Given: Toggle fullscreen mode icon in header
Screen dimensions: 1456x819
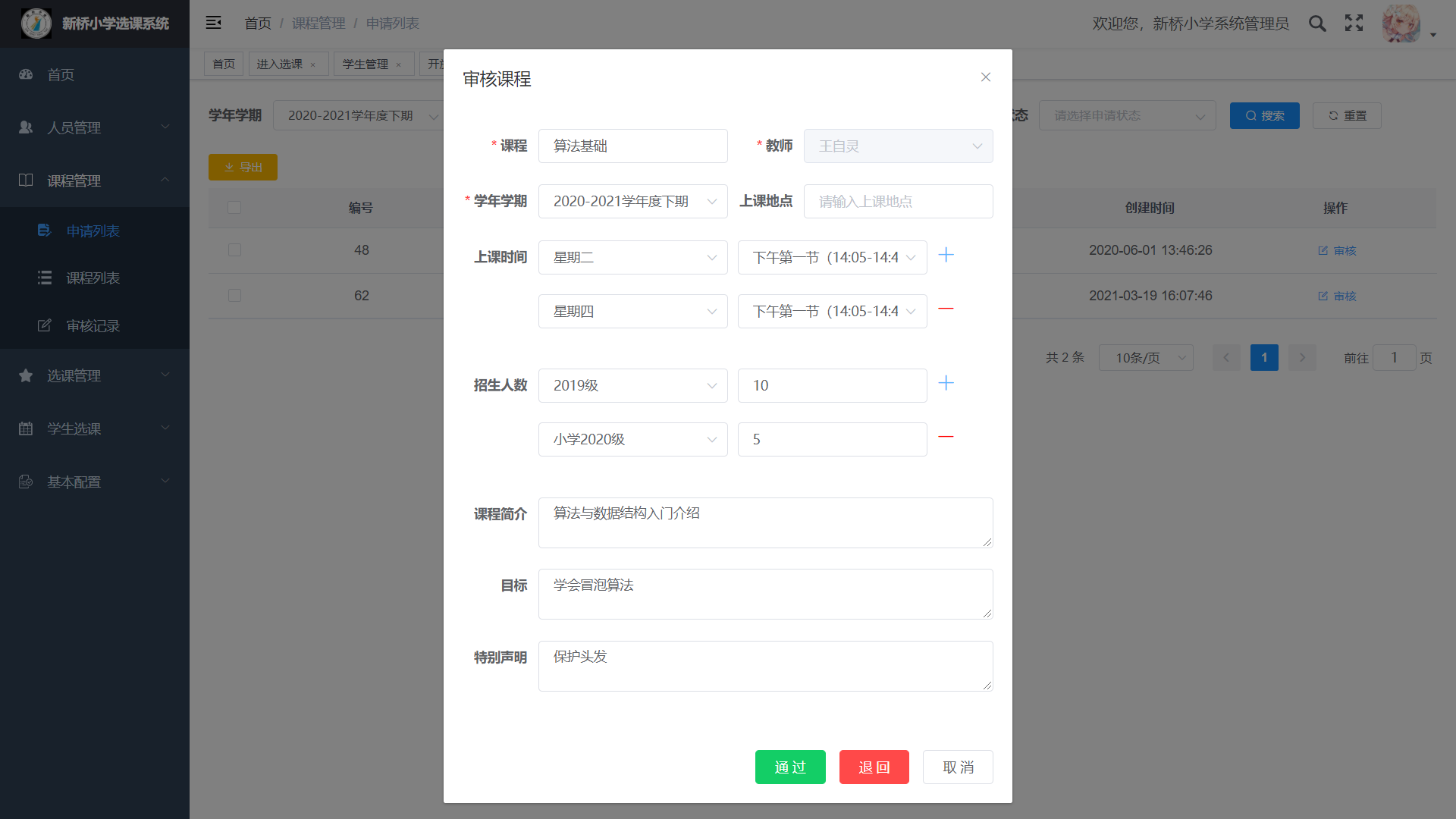Looking at the screenshot, I should pos(1354,24).
